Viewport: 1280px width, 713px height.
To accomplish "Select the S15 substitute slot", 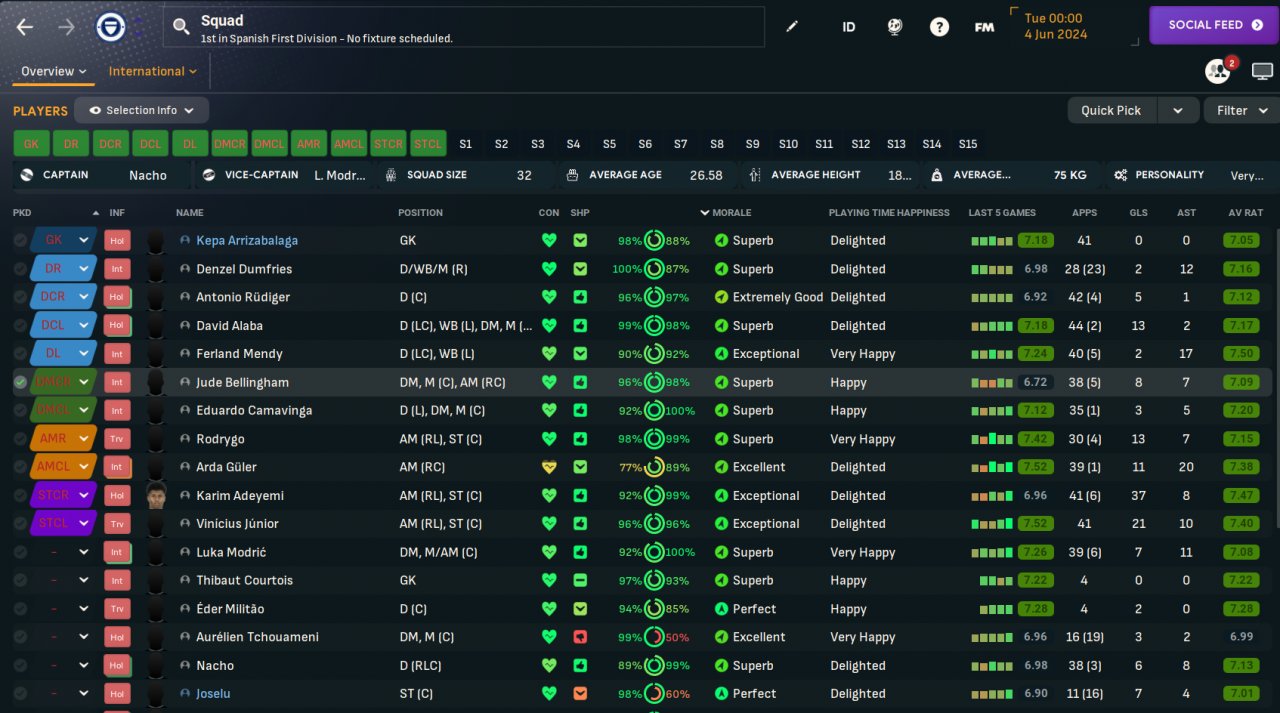I will 968,144.
